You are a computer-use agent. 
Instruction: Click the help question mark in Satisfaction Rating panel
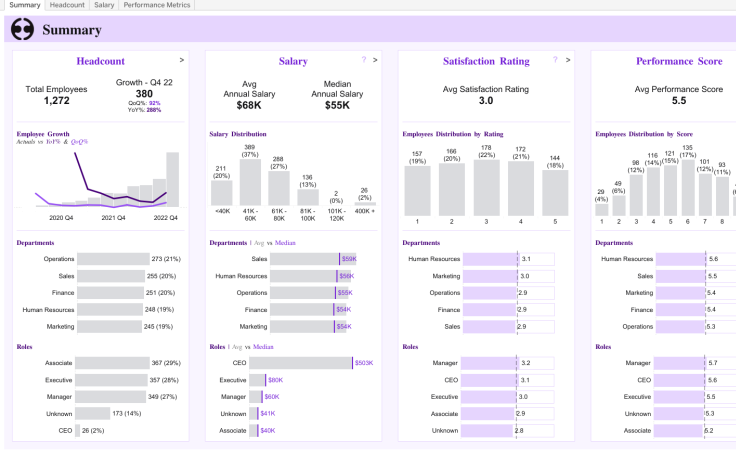[555, 60]
